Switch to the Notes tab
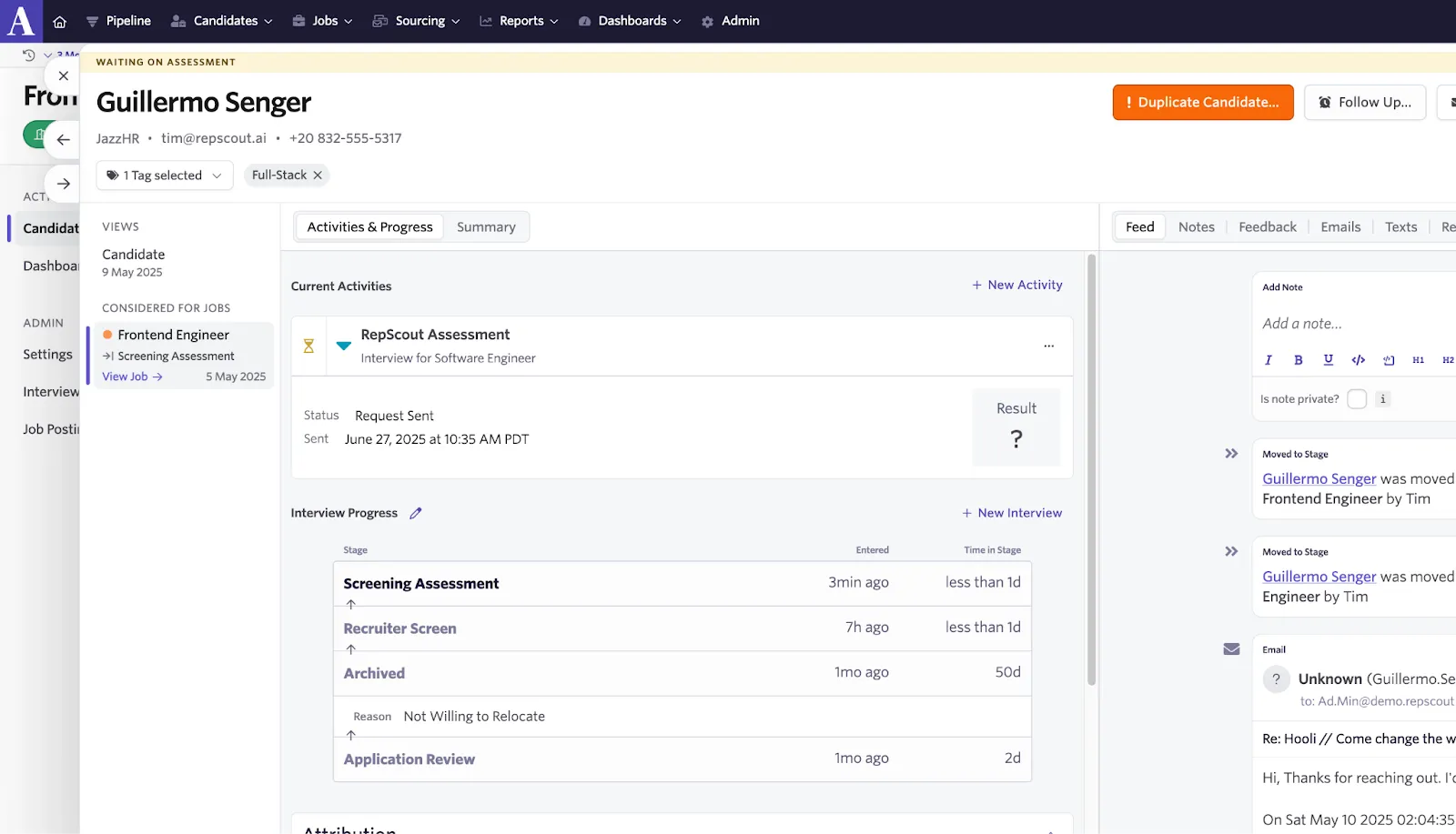This screenshot has width=1456, height=834. 1196,227
